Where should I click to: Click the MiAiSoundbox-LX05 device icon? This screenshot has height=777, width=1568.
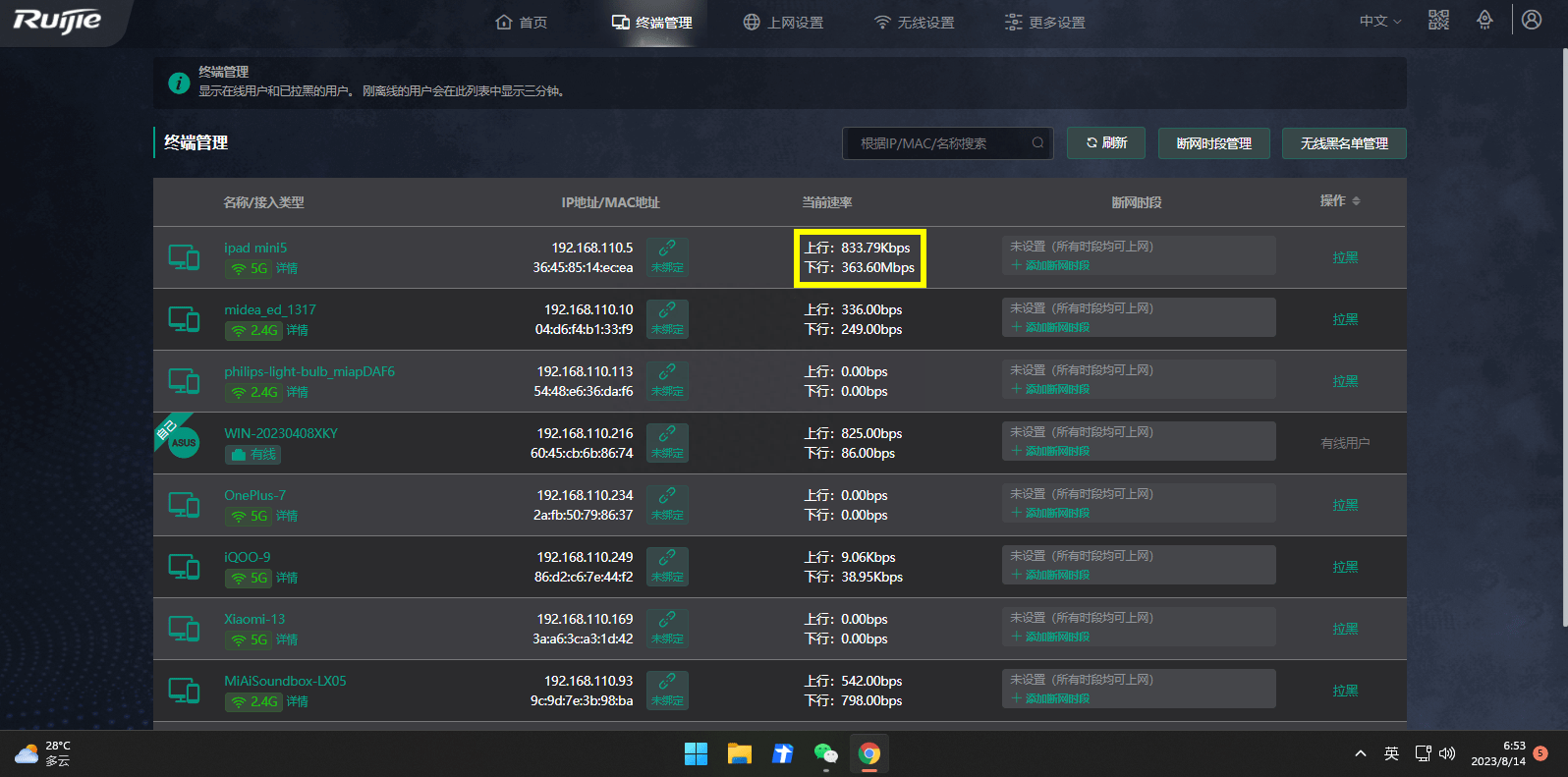(x=184, y=691)
